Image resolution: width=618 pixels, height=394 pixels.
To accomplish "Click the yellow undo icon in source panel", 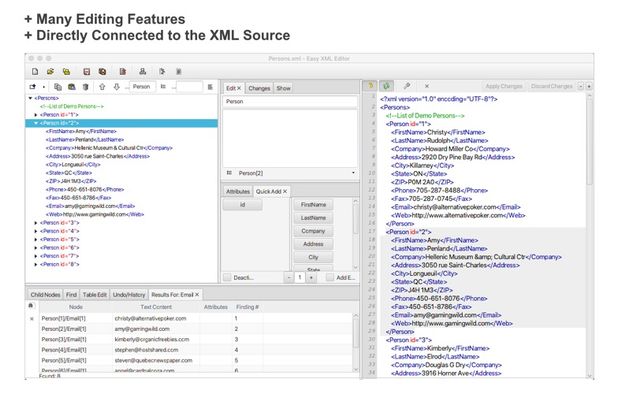I will coord(370,86).
